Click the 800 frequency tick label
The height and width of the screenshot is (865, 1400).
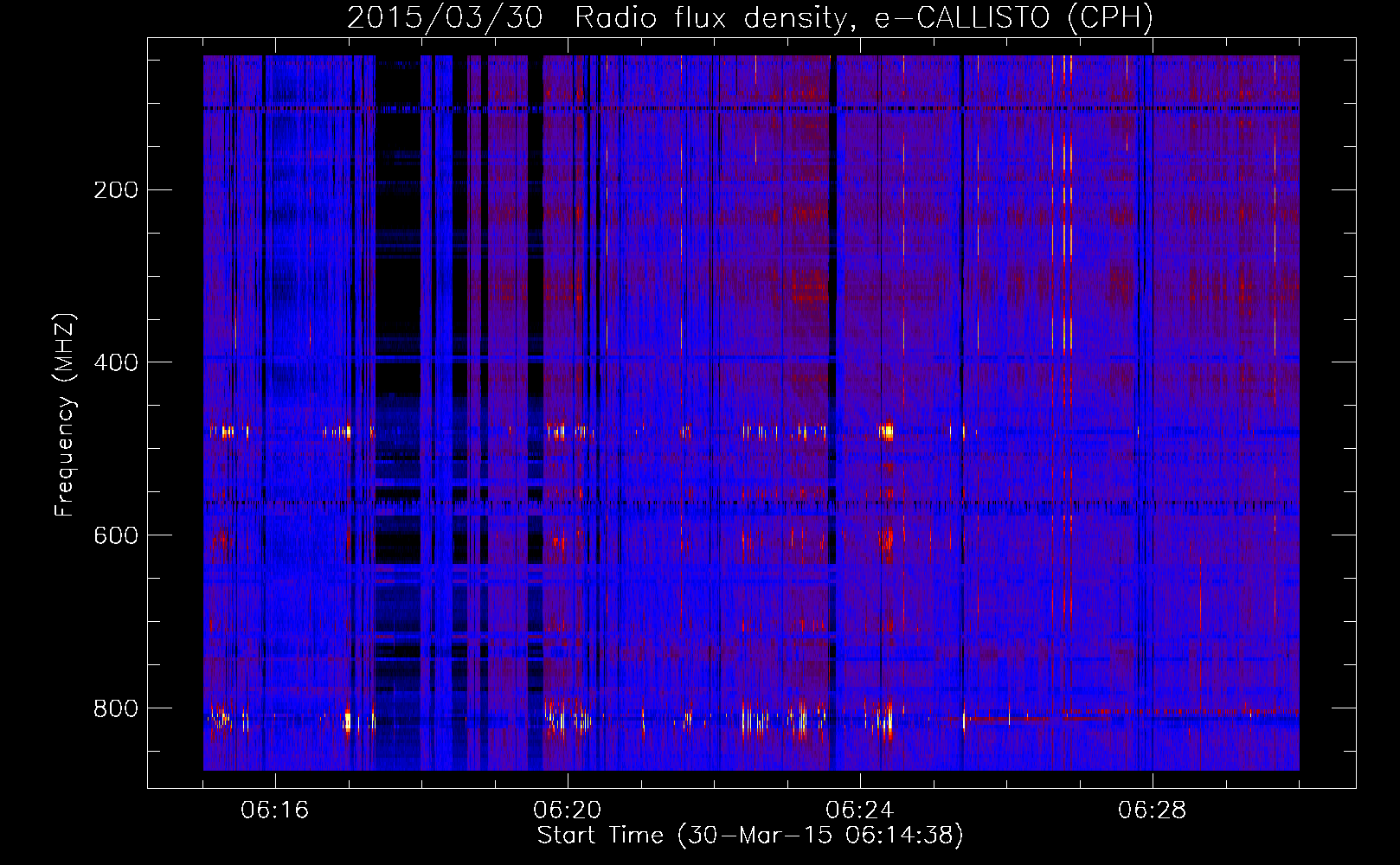[x=116, y=708]
